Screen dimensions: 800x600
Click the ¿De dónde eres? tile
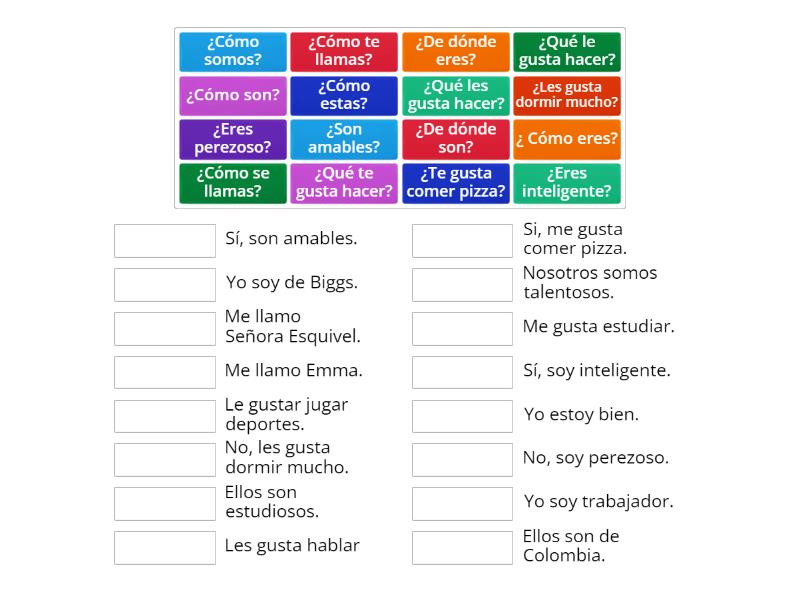tap(456, 50)
